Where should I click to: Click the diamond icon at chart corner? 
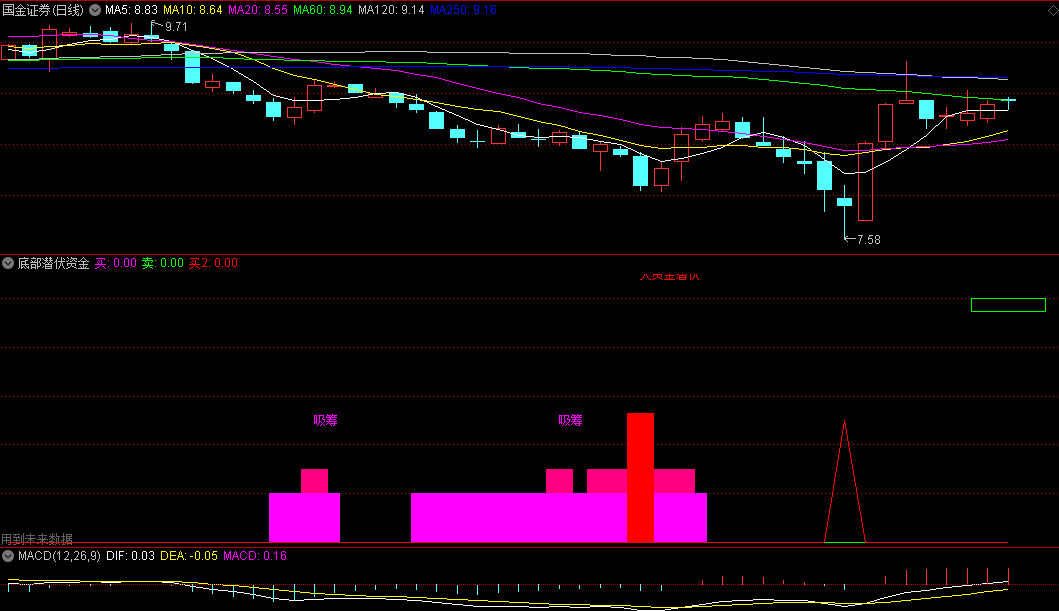[x=1053, y=10]
